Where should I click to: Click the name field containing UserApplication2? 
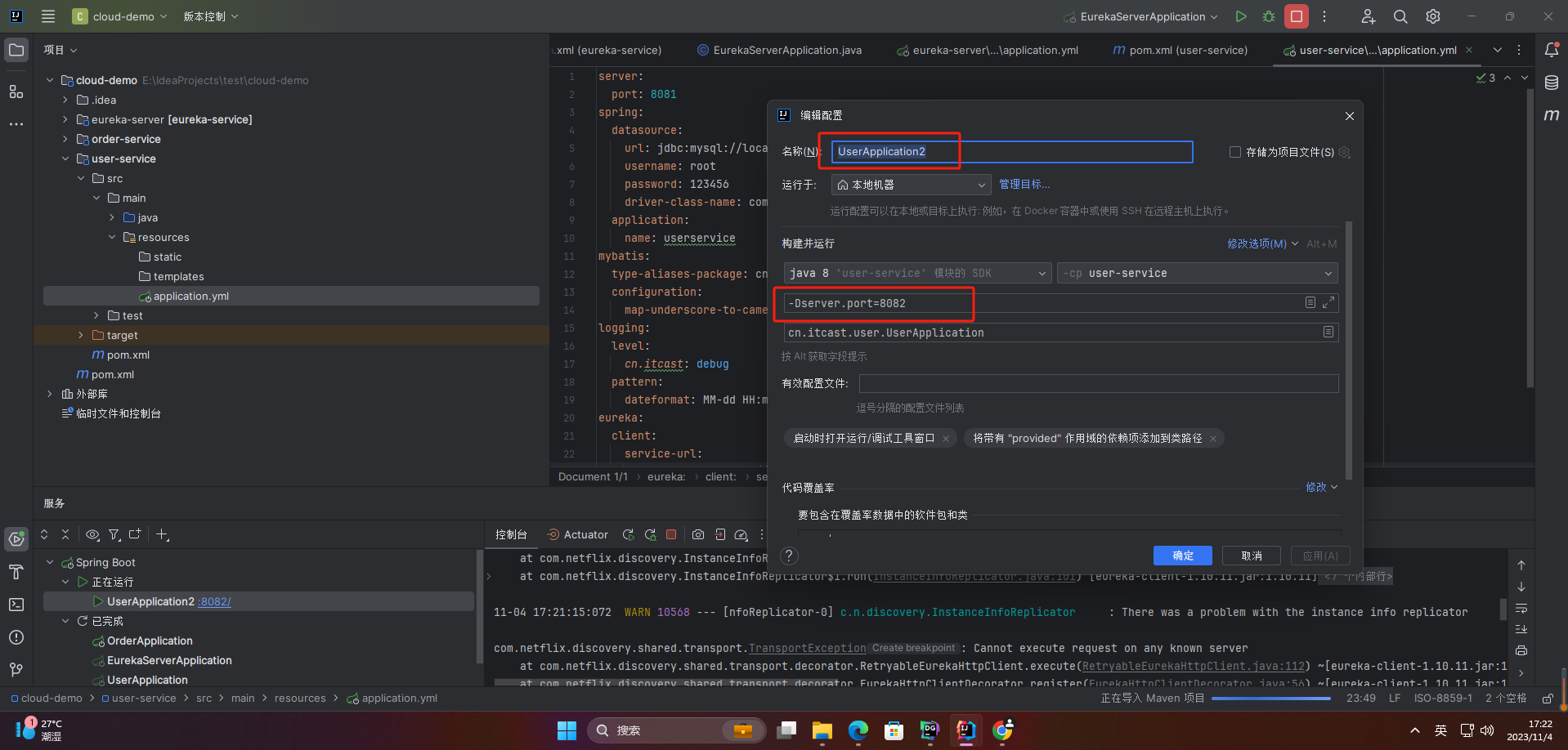pos(1012,152)
